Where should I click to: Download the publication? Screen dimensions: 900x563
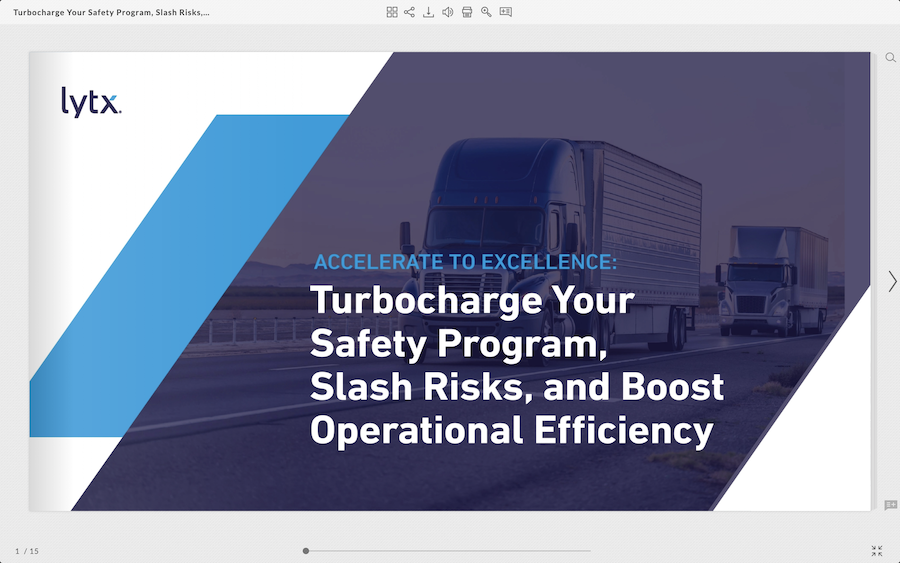429,12
